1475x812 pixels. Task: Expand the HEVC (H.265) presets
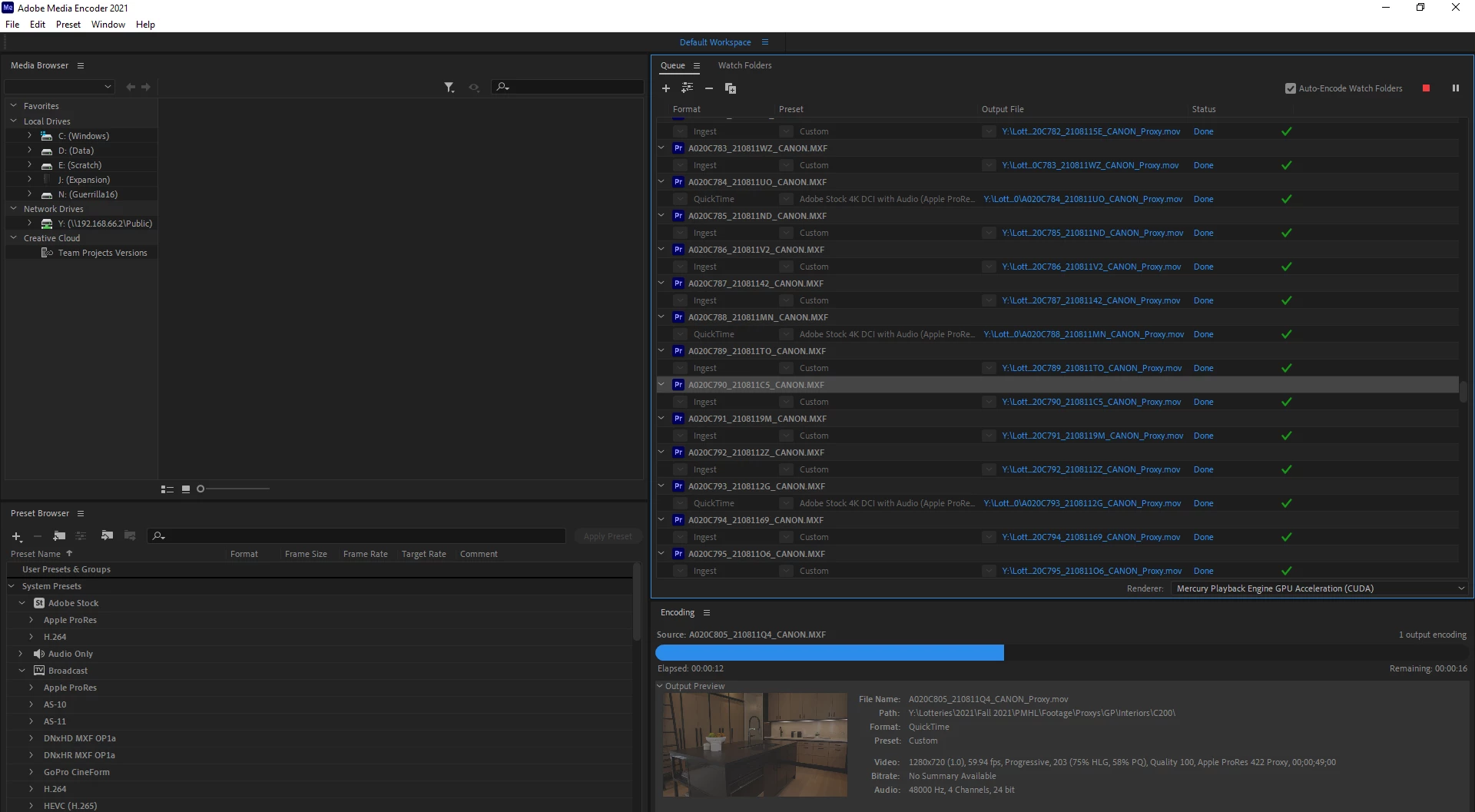pos(31,806)
